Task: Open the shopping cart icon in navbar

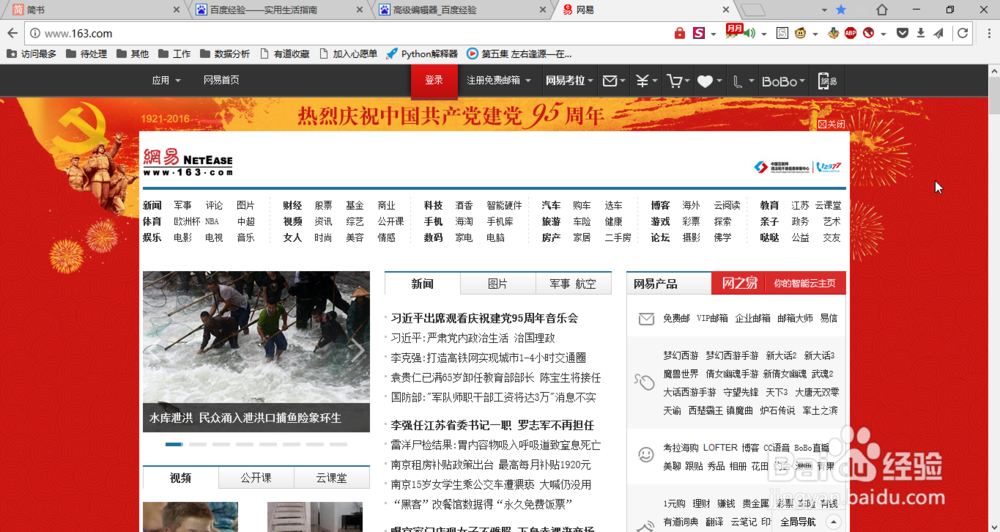Action: pos(675,80)
